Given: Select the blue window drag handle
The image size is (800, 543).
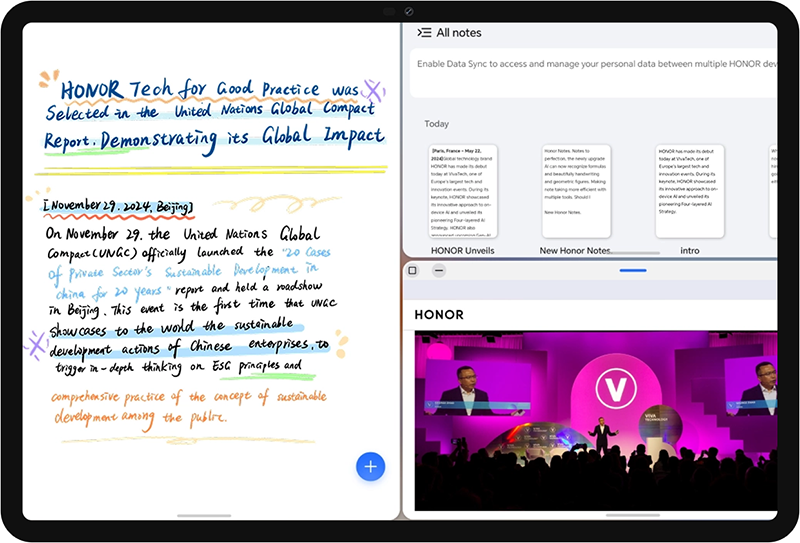Looking at the screenshot, I should (x=633, y=270).
